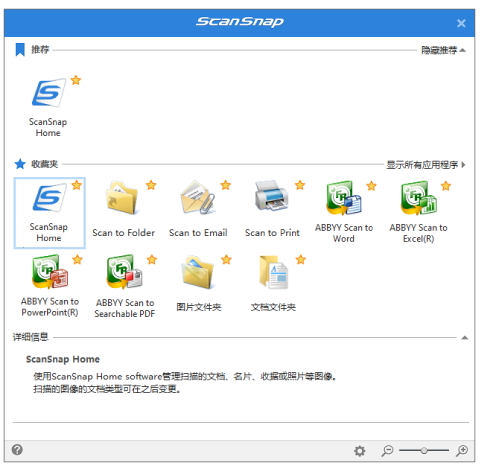Toggle favorite star on ABBYY Scan to Excel
The height and width of the screenshot is (470, 480).
pyautogui.click(x=446, y=186)
